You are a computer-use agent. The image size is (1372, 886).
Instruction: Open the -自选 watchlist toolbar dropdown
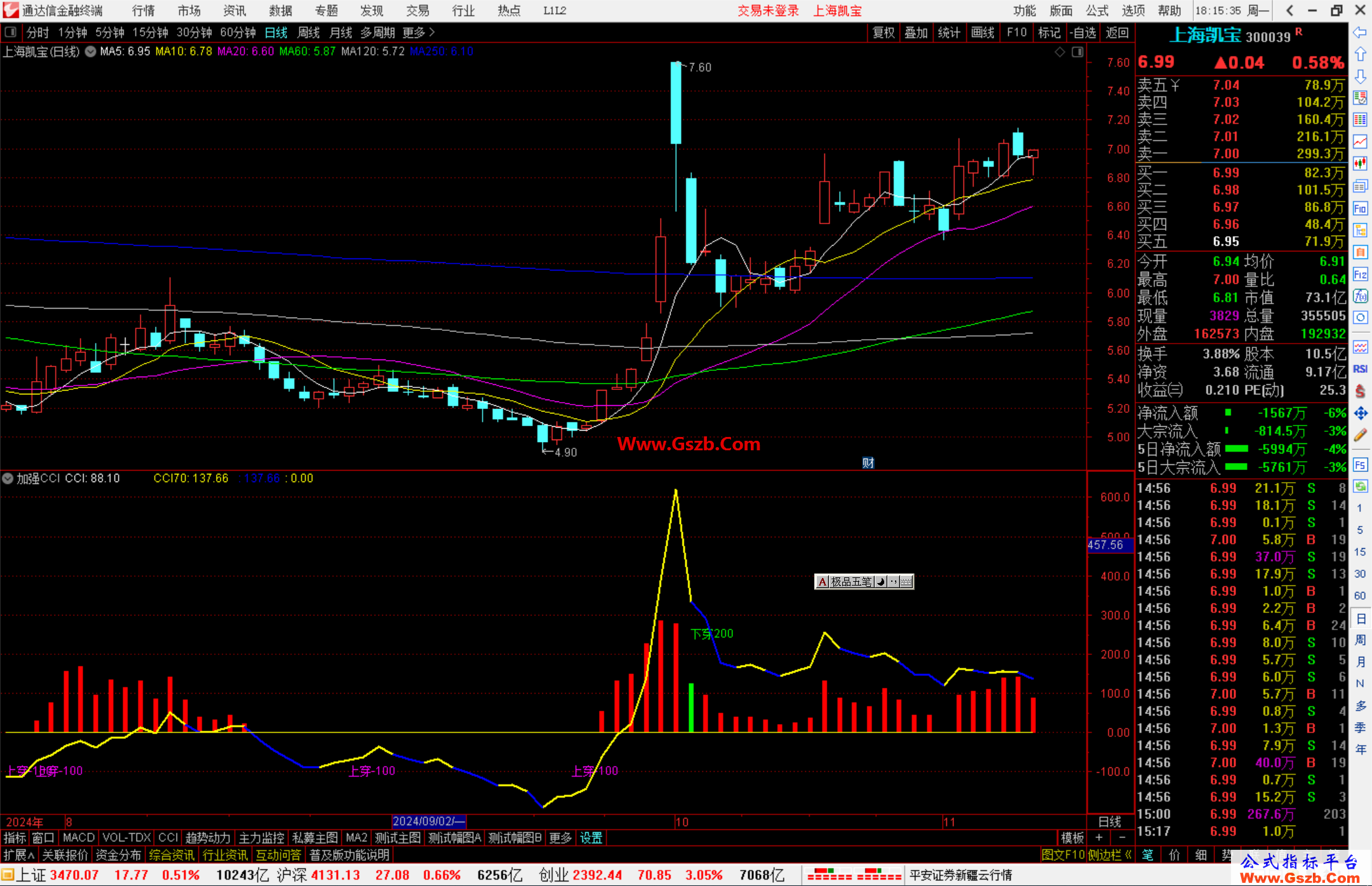point(1082,32)
